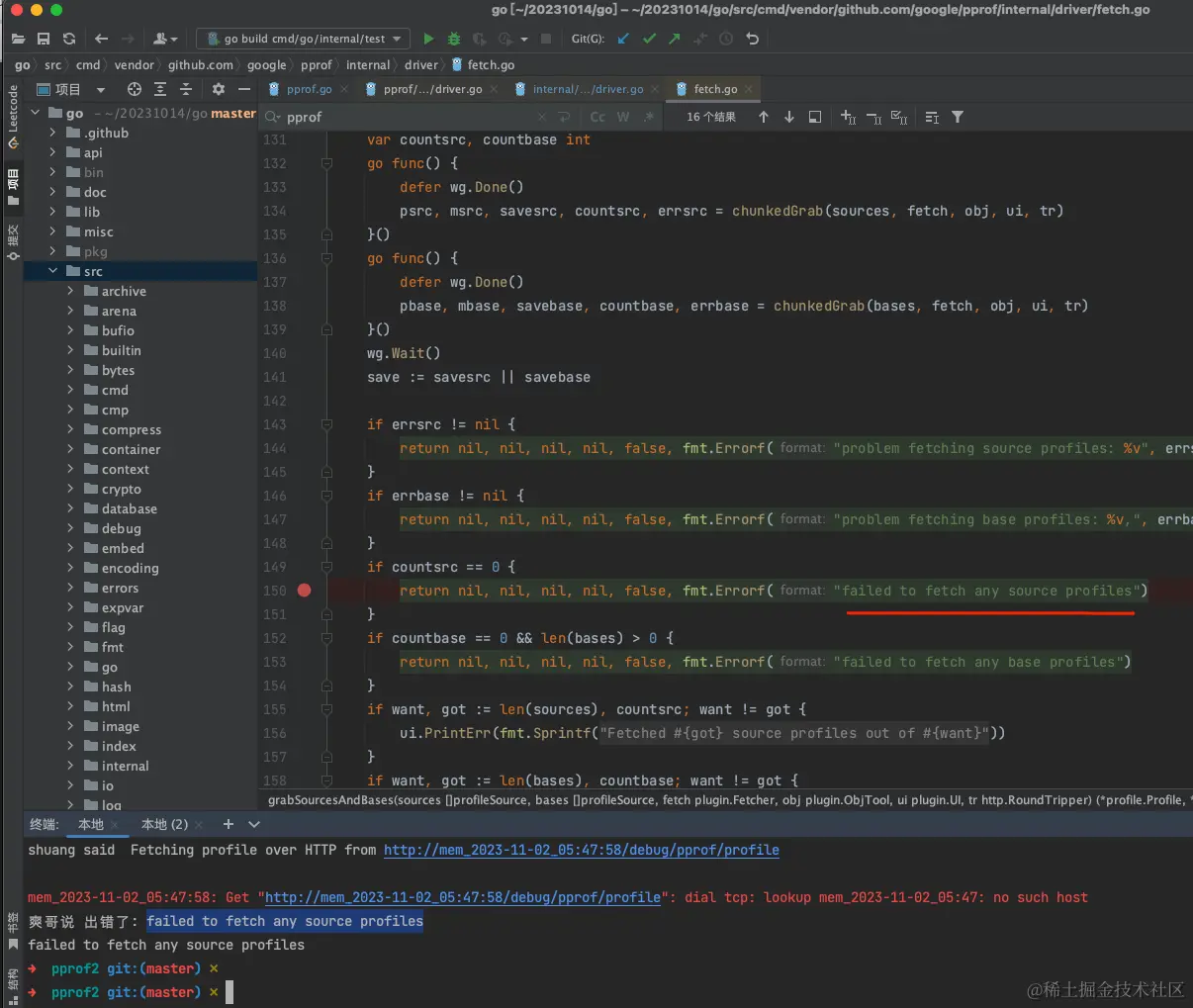Toggle whole words W option
This screenshot has width=1193, height=1008.
[x=623, y=117]
